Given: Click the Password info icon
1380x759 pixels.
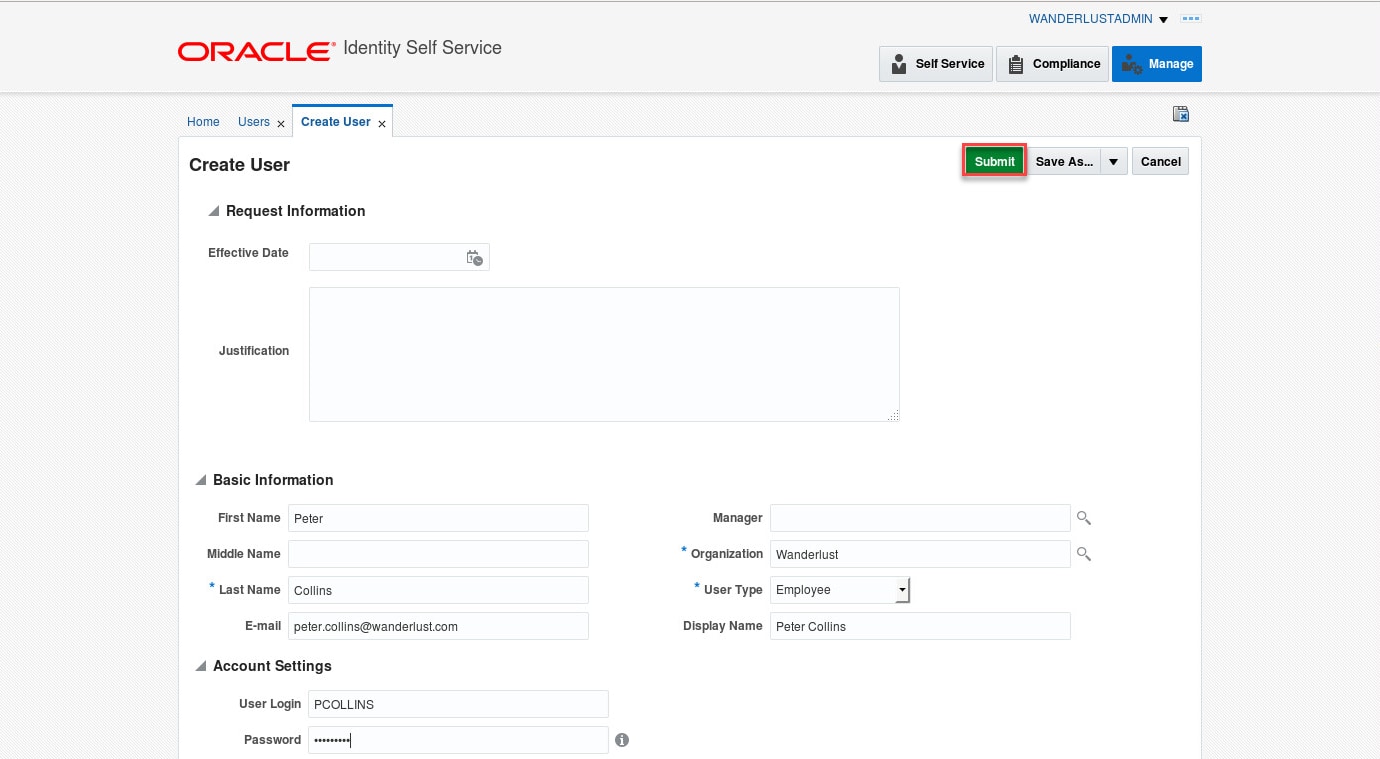Looking at the screenshot, I should tap(622, 740).
